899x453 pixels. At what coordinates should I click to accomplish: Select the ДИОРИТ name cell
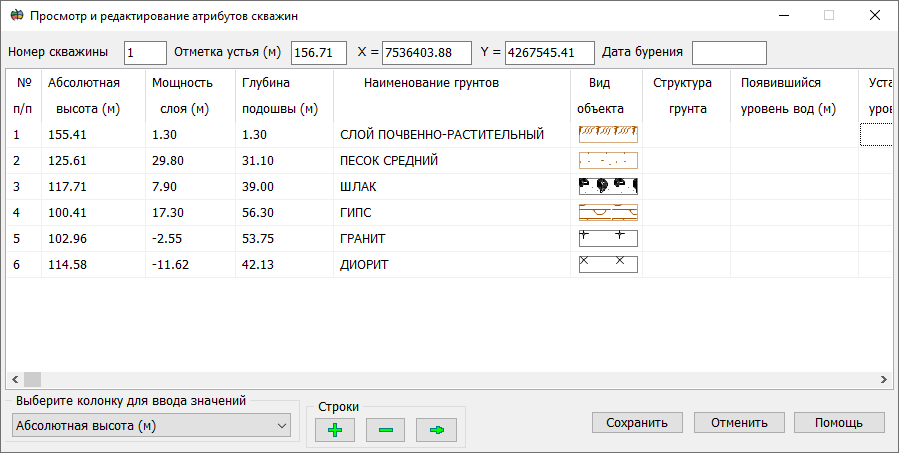tap(452, 264)
